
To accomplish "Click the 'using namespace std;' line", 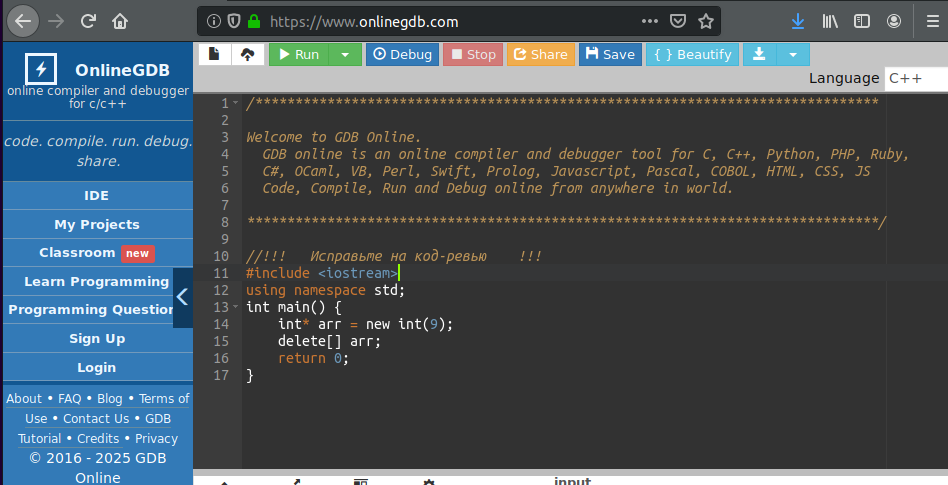I will (325, 290).
